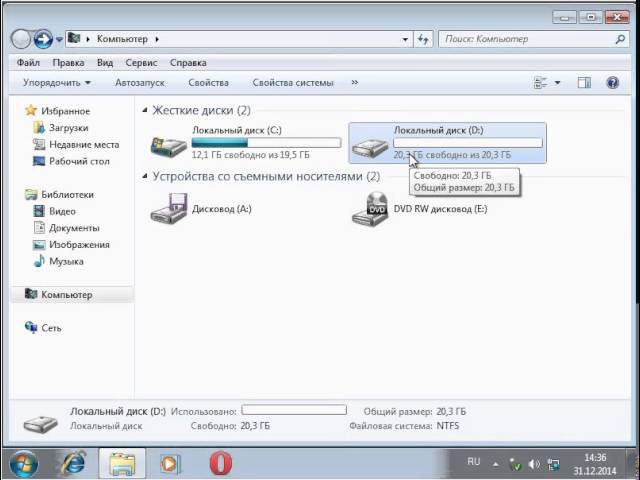Open the Упорядочить dropdown menu
The width and height of the screenshot is (640, 480).
click(57, 83)
